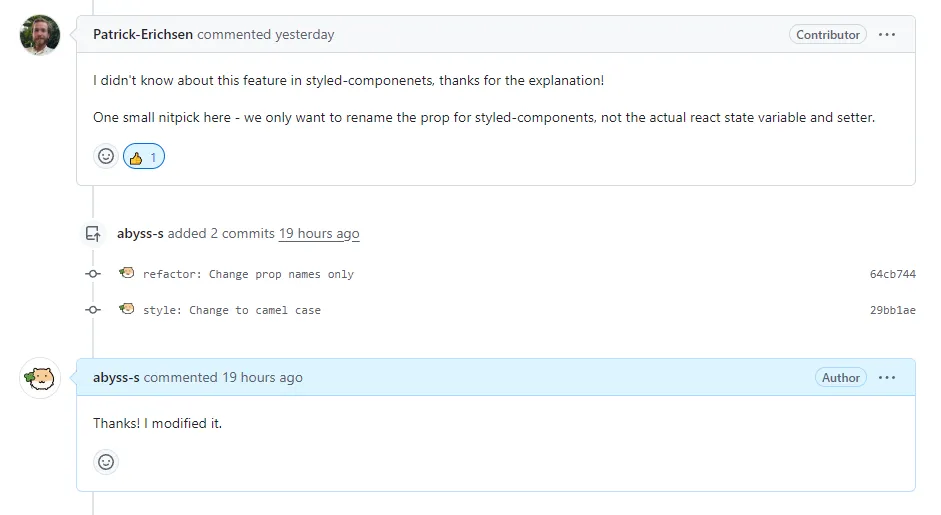
Task: Click abyss-s large hamster avatar
Action: 40,378
